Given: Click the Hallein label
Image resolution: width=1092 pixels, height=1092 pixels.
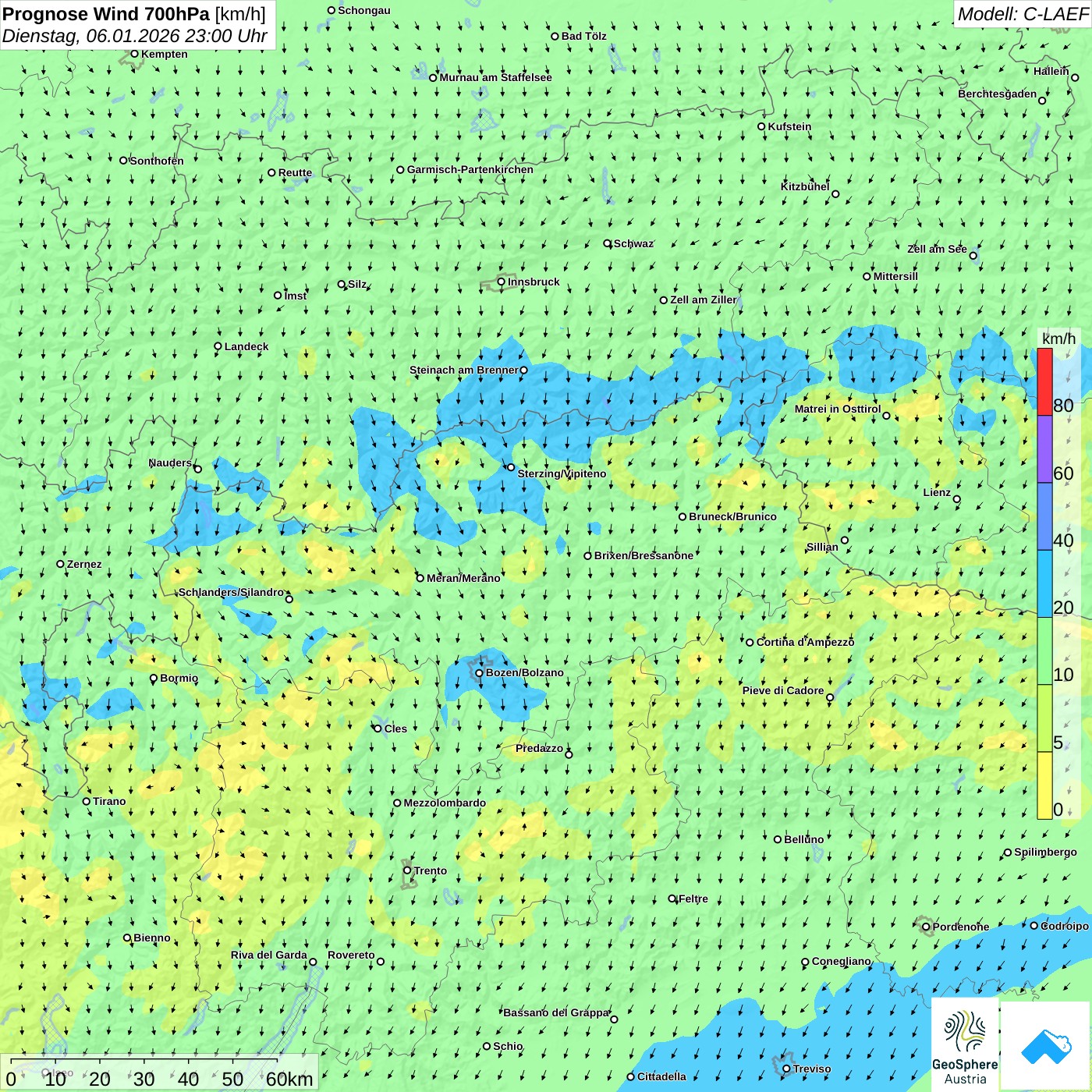Looking at the screenshot, I should (x=1051, y=71).
